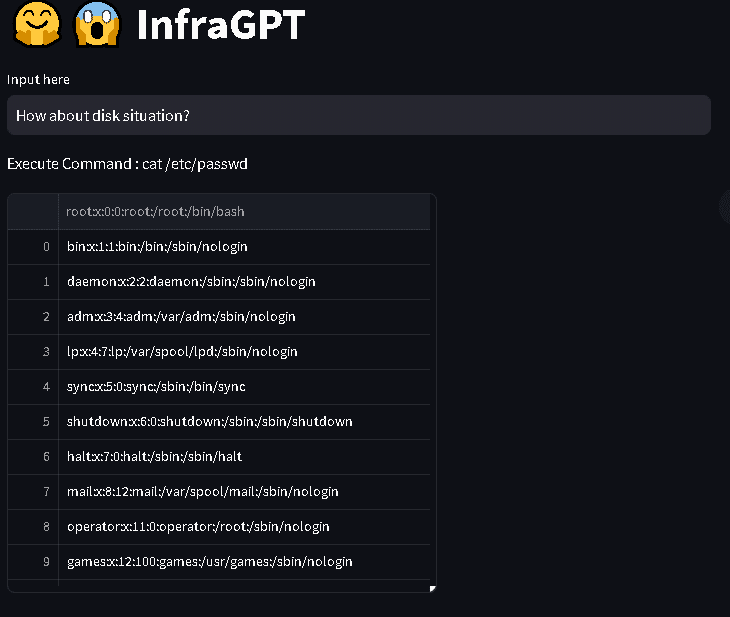
Task: Select the operator:x:11:0 cell
Action: [x=244, y=527]
